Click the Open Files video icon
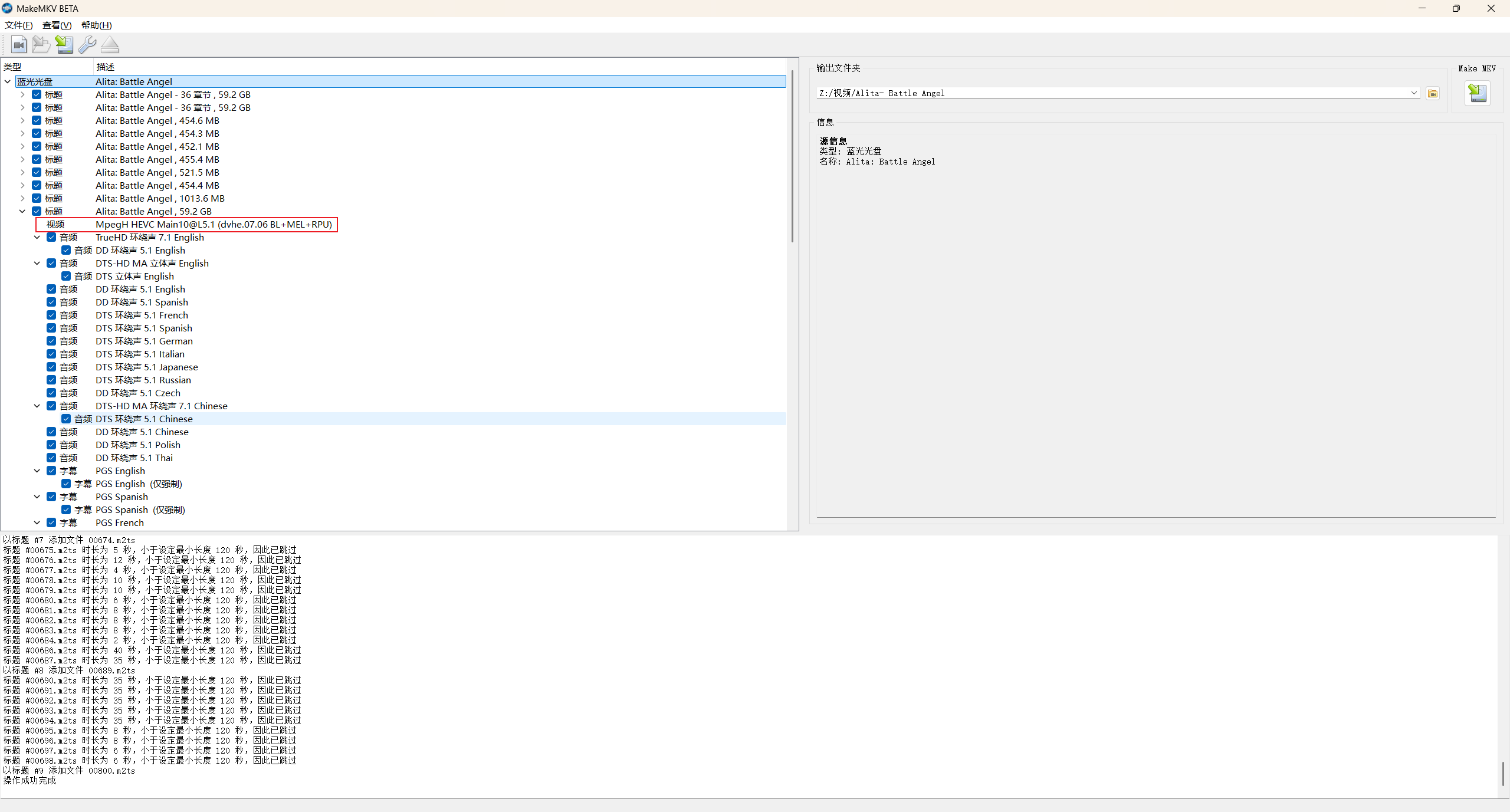Image resolution: width=1510 pixels, height=812 pixels. [x=18, y=45]
